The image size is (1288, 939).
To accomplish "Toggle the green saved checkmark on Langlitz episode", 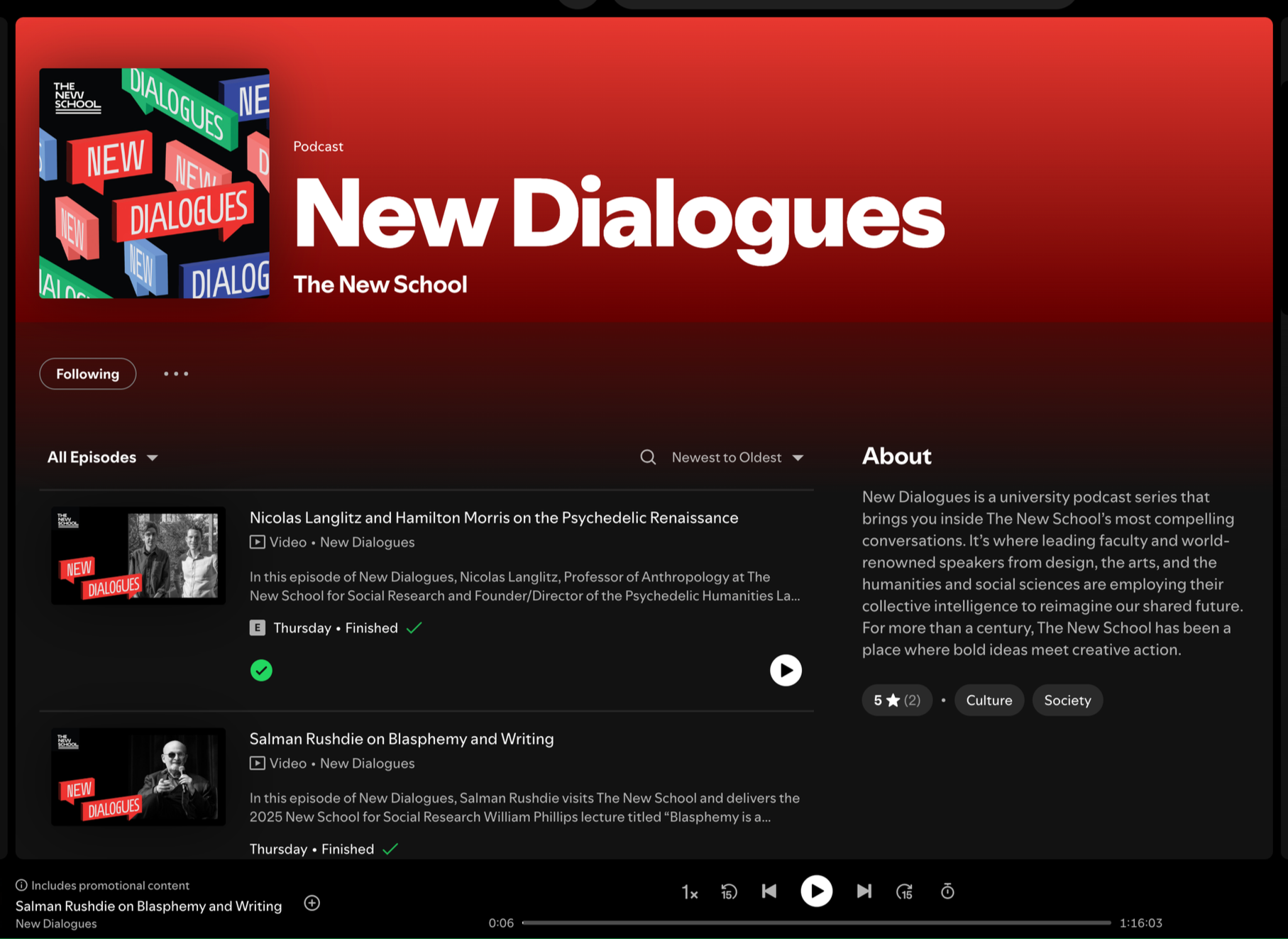I will 261,670.
